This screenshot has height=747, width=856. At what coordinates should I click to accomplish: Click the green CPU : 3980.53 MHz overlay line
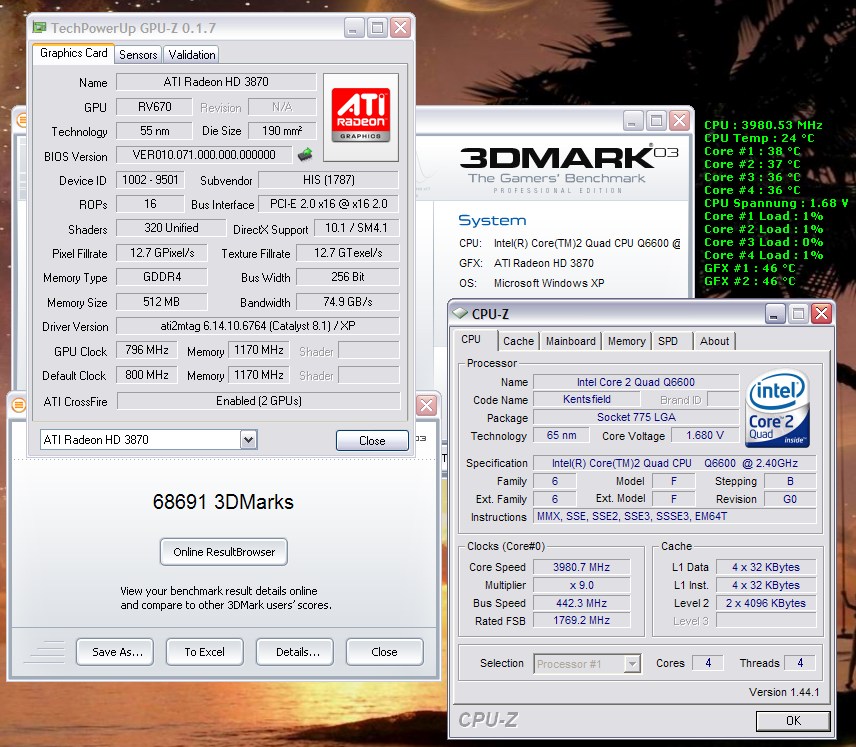pos(763,124)
